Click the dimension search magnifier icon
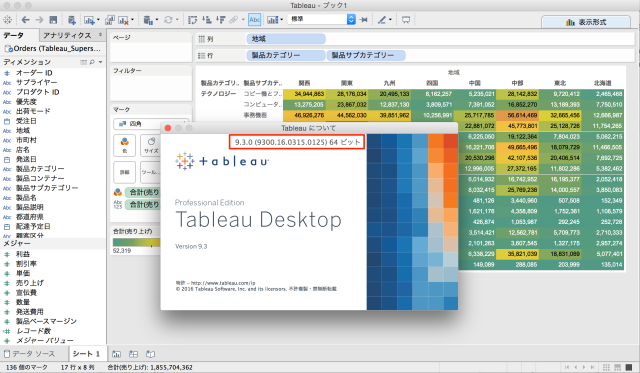This screenshot has height=373, width=640. click(x=92, y=62)
